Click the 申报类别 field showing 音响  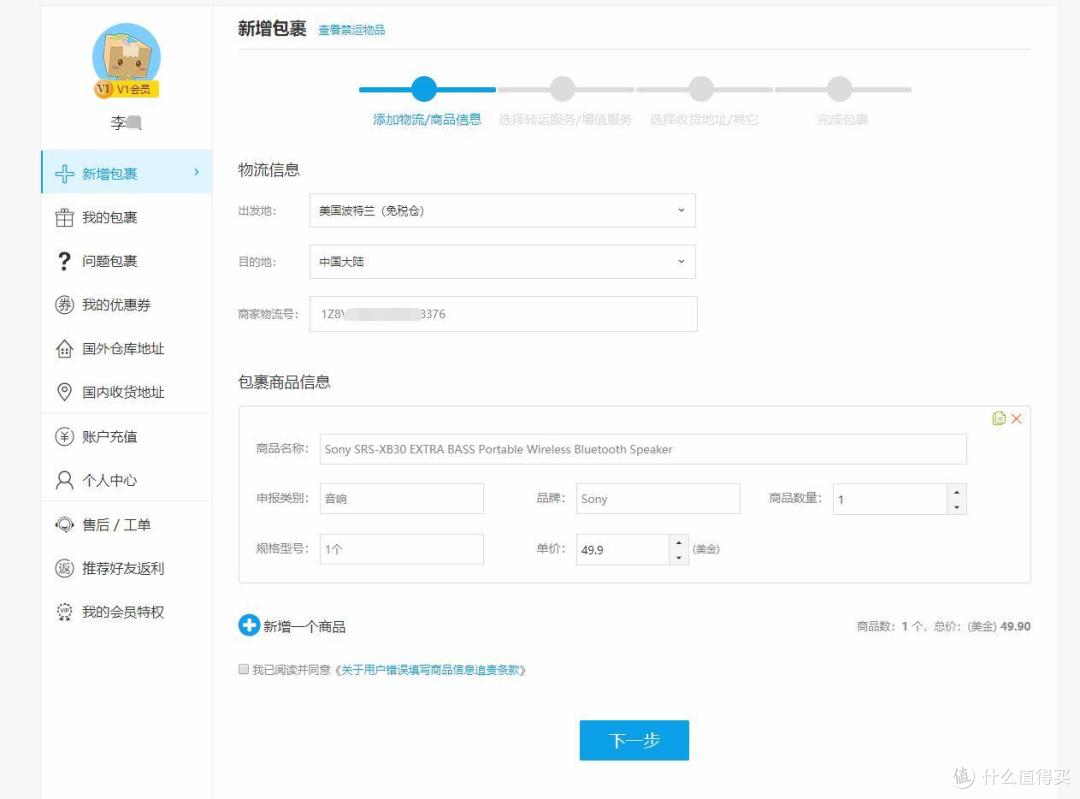(402, 499)
